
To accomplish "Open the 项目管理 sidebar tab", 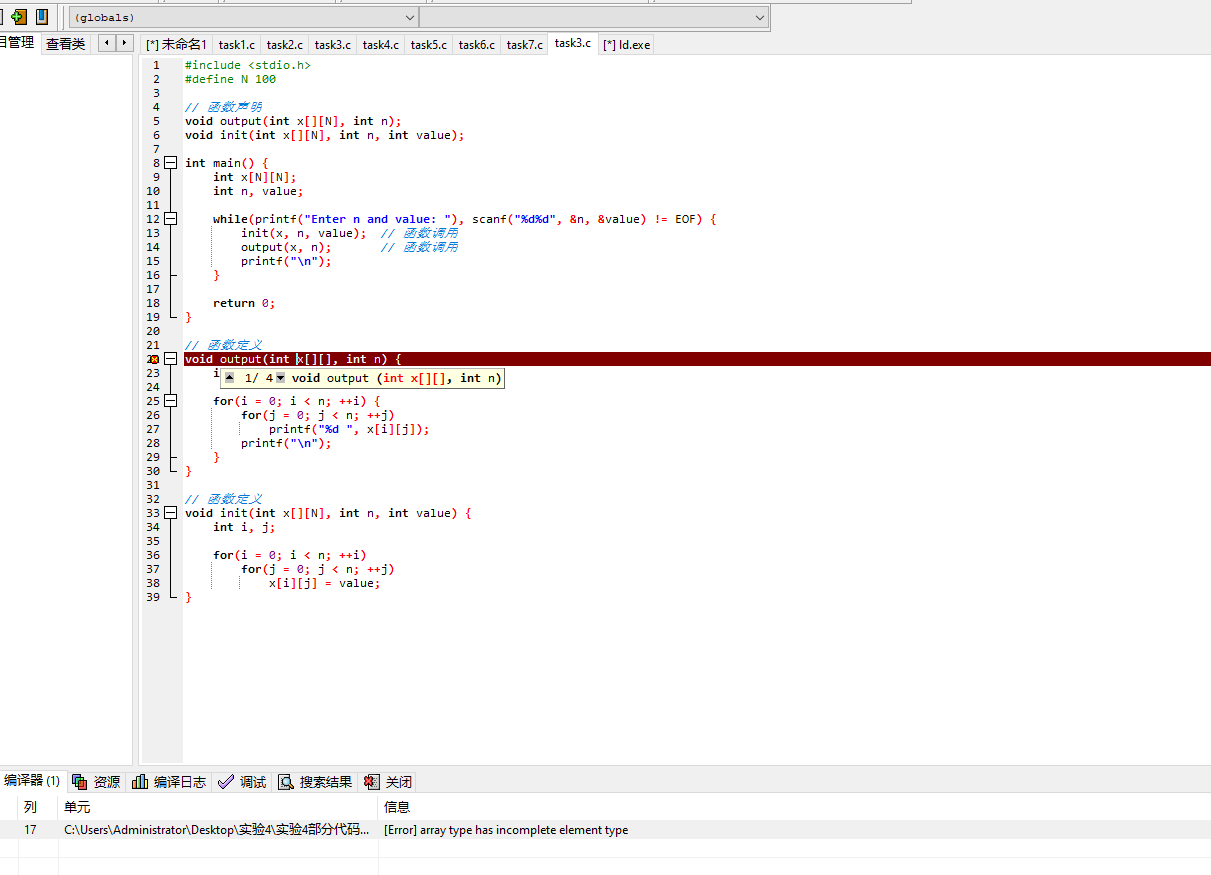I will tap(18, 43).
